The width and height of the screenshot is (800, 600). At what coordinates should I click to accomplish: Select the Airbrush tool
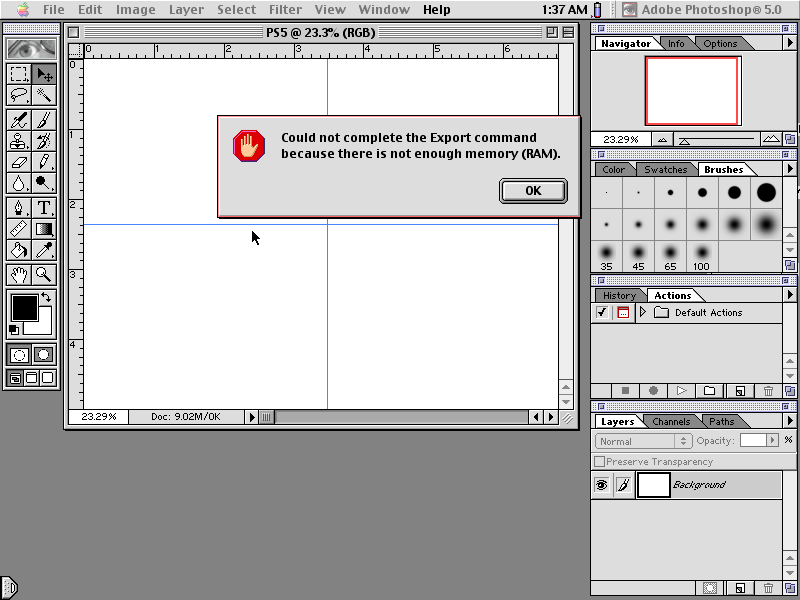click(x=19, y=120)
